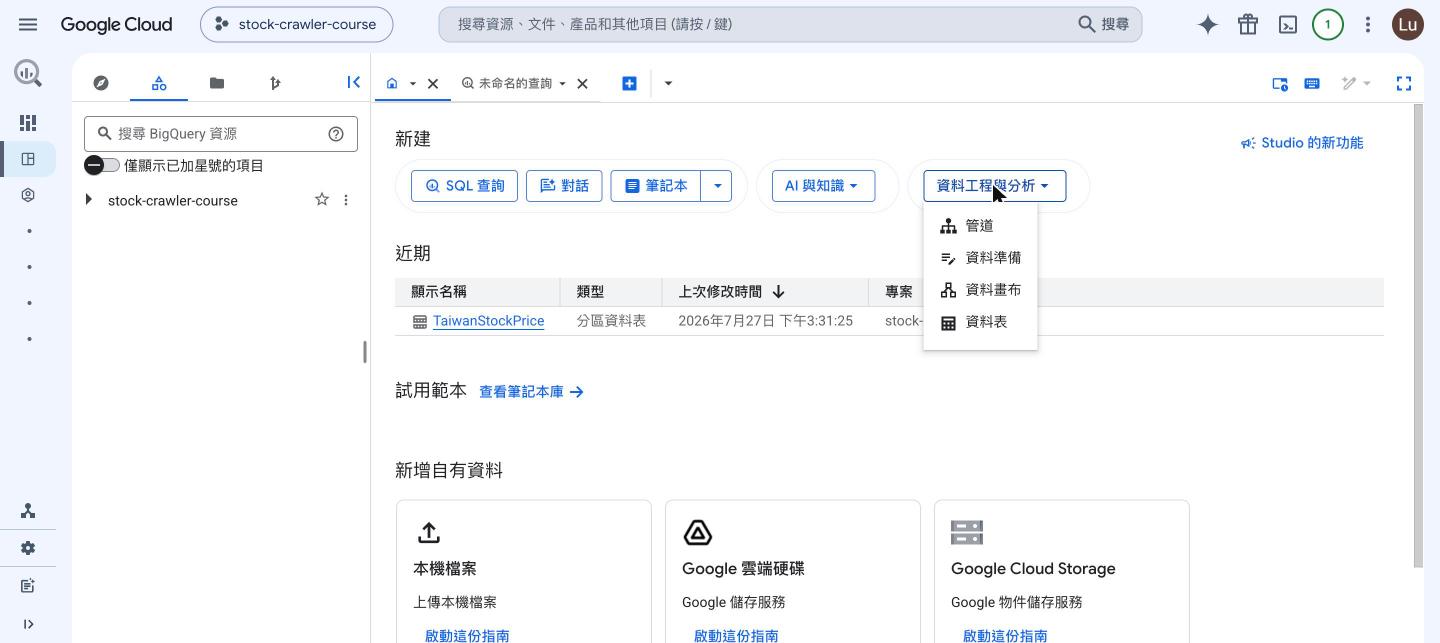Select the home tab
The image size is (1440, 643).
392,83
